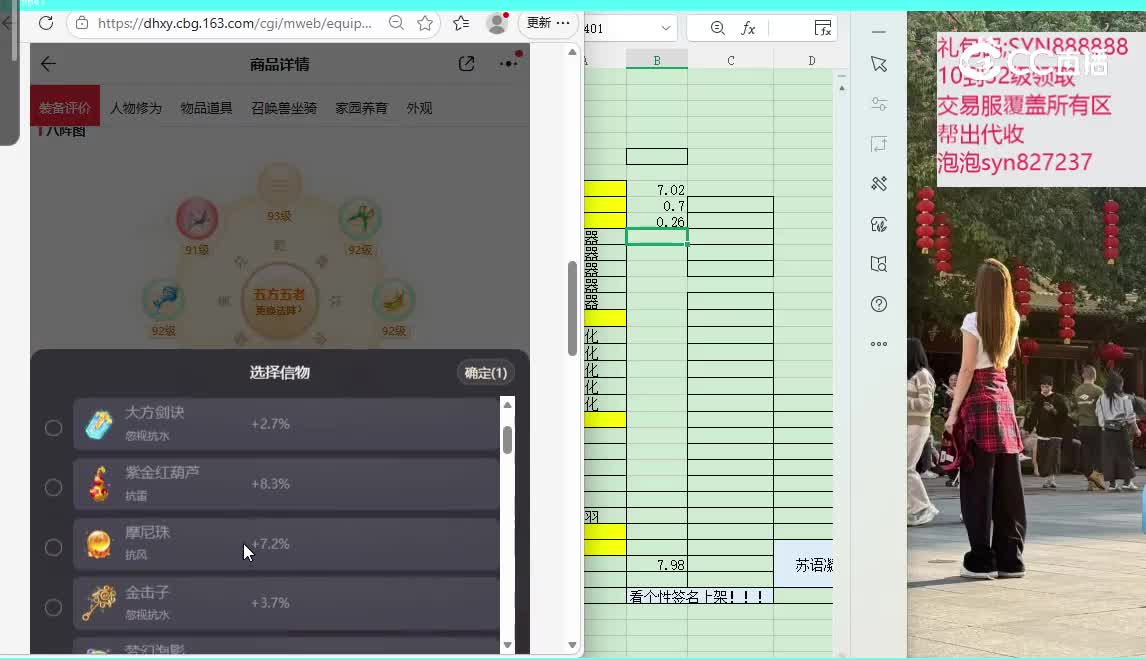Select the cell containing 0.7

657,205
